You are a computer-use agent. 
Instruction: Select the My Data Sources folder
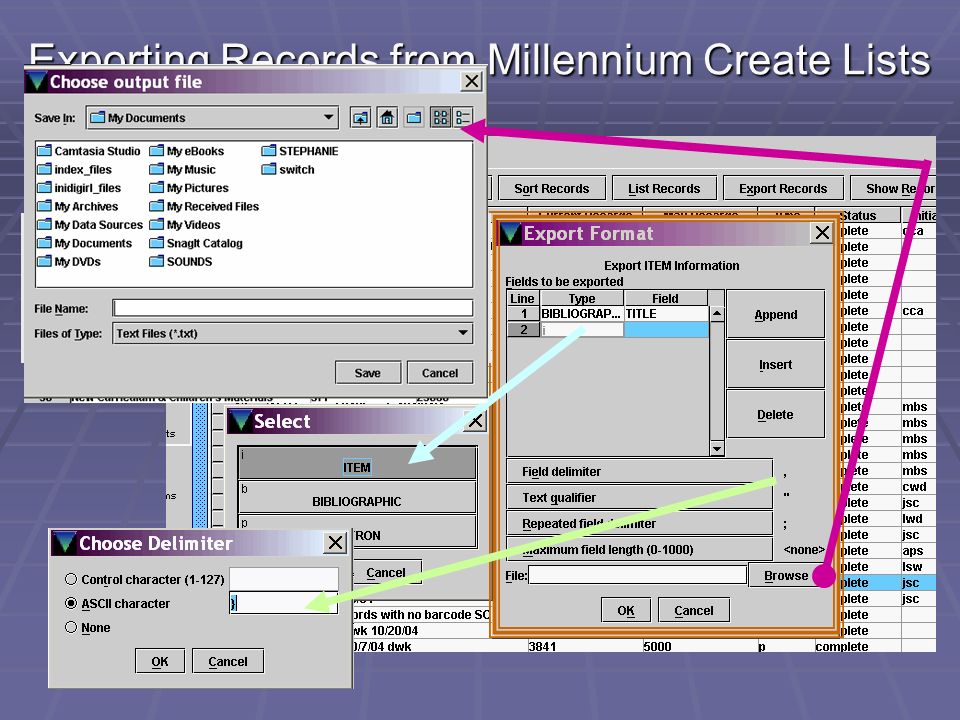(x=90, y=225)
